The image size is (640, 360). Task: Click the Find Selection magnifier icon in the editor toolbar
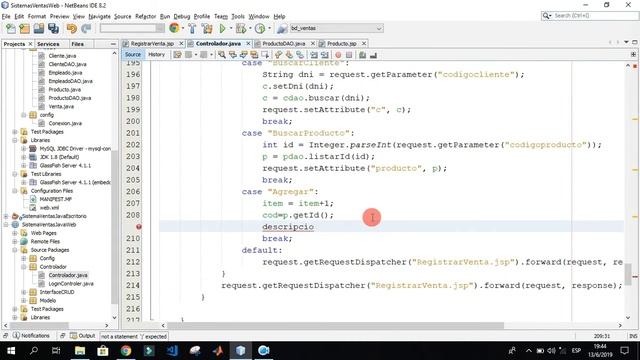222,55
